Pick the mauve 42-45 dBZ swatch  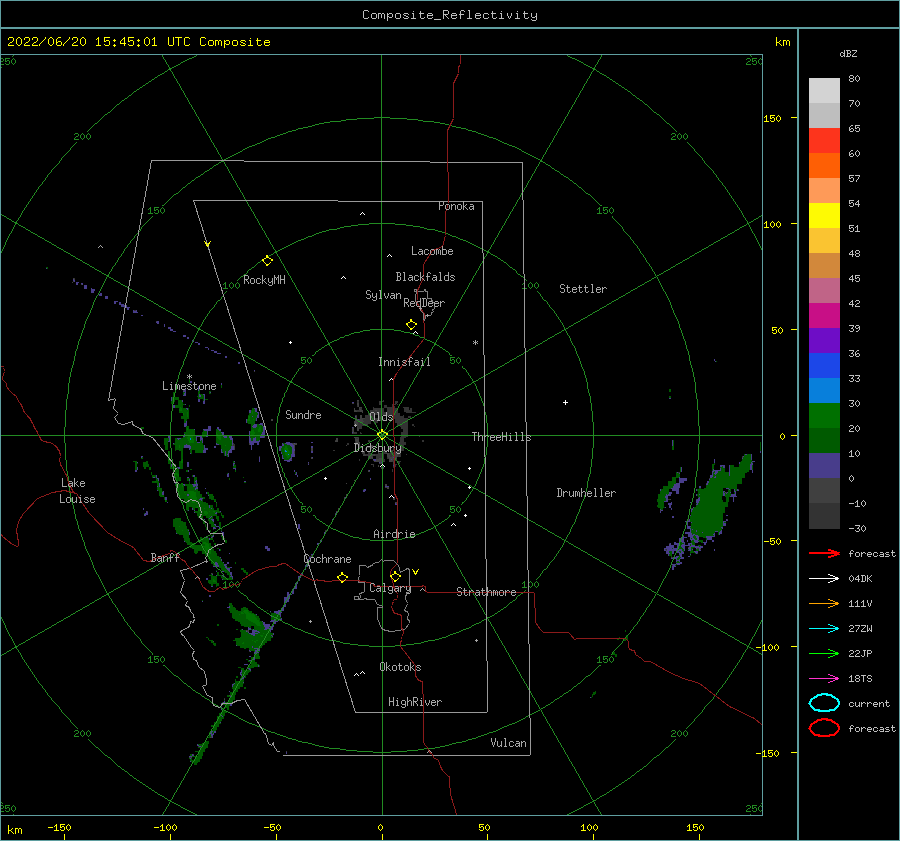click(x=824, y=290)
